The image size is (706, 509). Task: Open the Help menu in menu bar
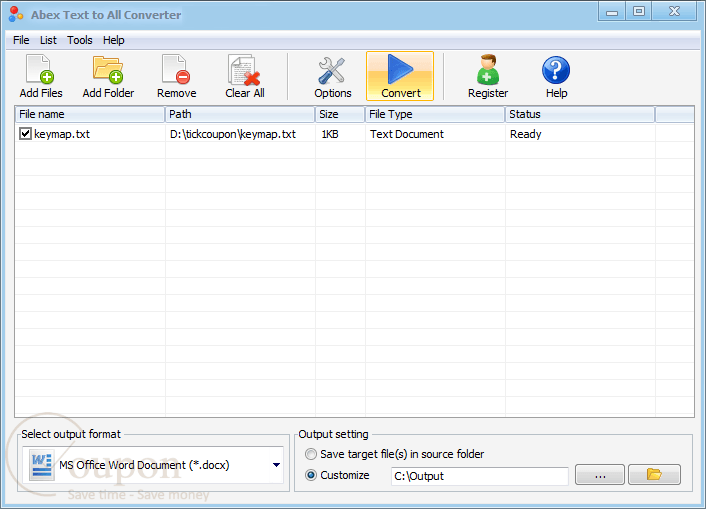113,40
